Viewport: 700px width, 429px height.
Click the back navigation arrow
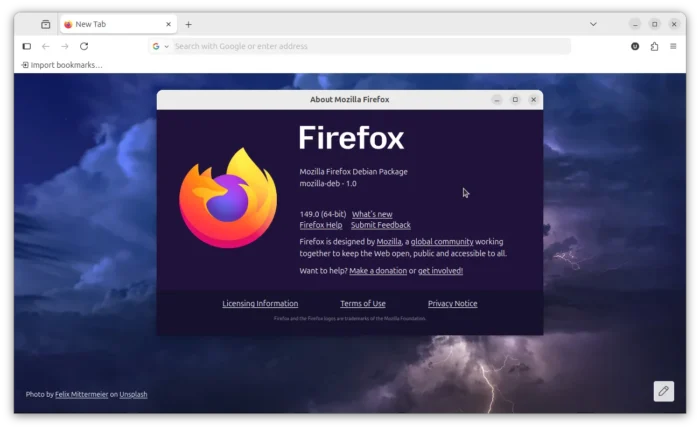pos(46,46)
